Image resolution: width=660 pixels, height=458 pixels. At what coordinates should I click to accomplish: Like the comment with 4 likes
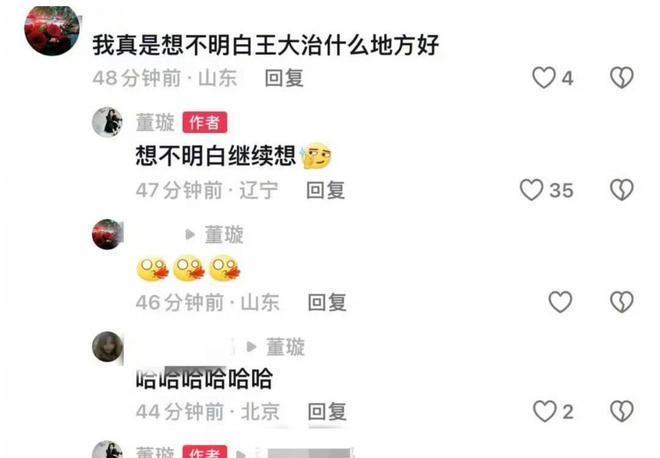click(x=544, y=78)
